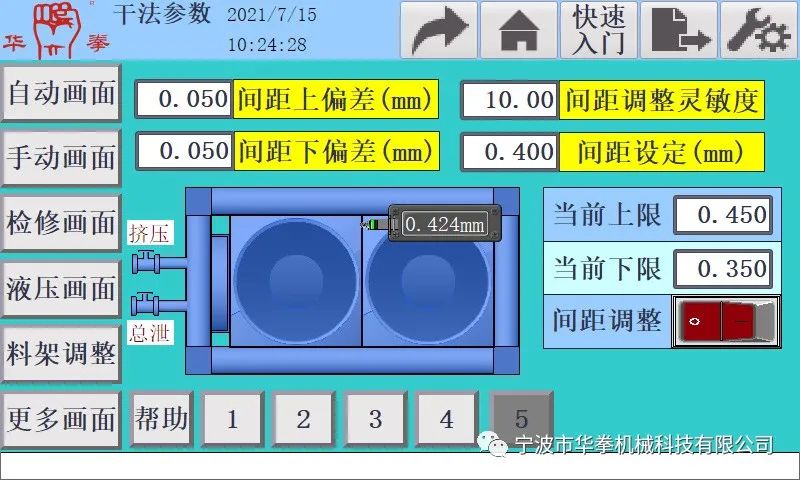Open the 快速入门 quick start guide
This screenshot has height=480, width=800.
pos(599,30)
